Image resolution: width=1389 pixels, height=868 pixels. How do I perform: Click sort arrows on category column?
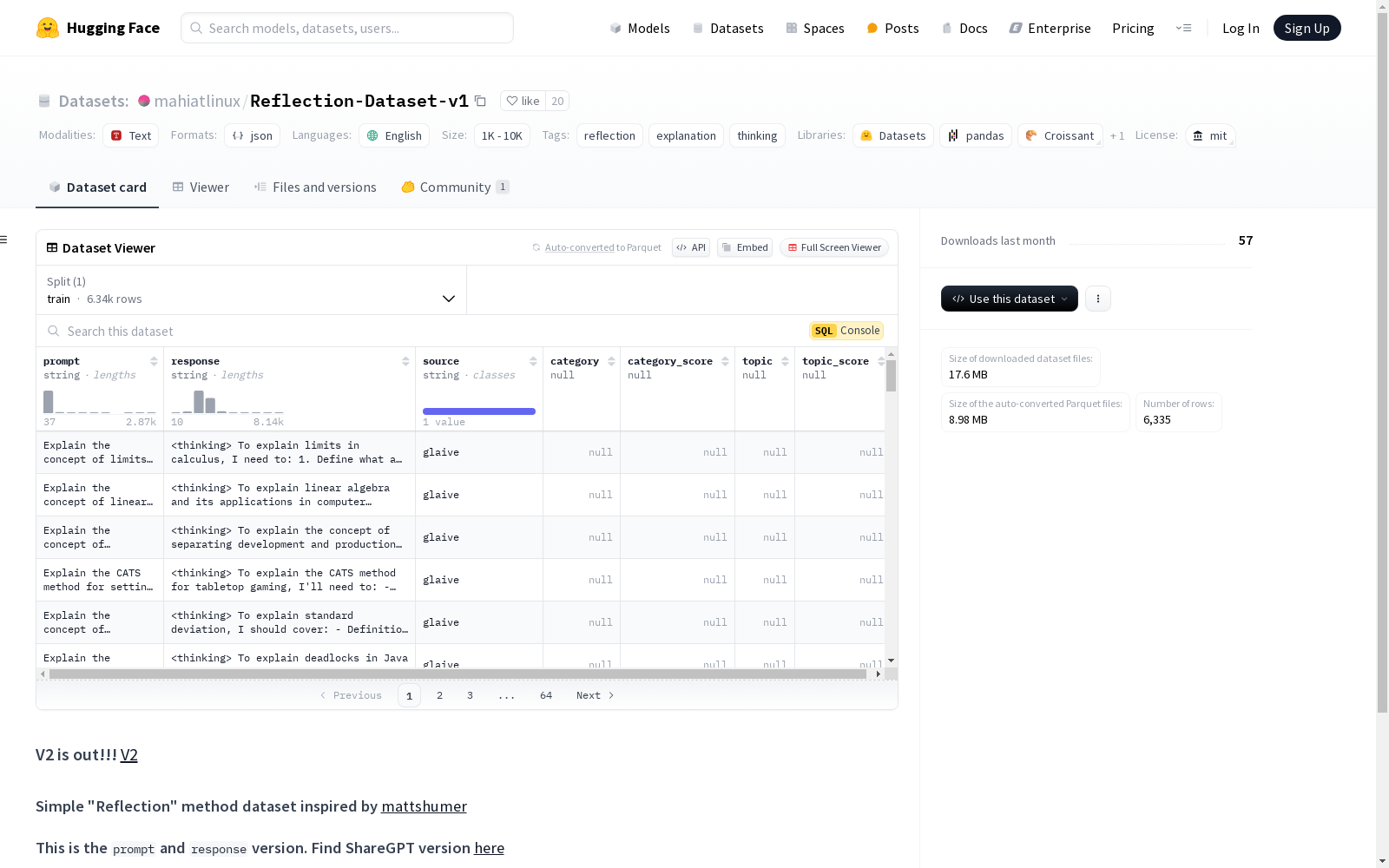click(x=611, y=361)
